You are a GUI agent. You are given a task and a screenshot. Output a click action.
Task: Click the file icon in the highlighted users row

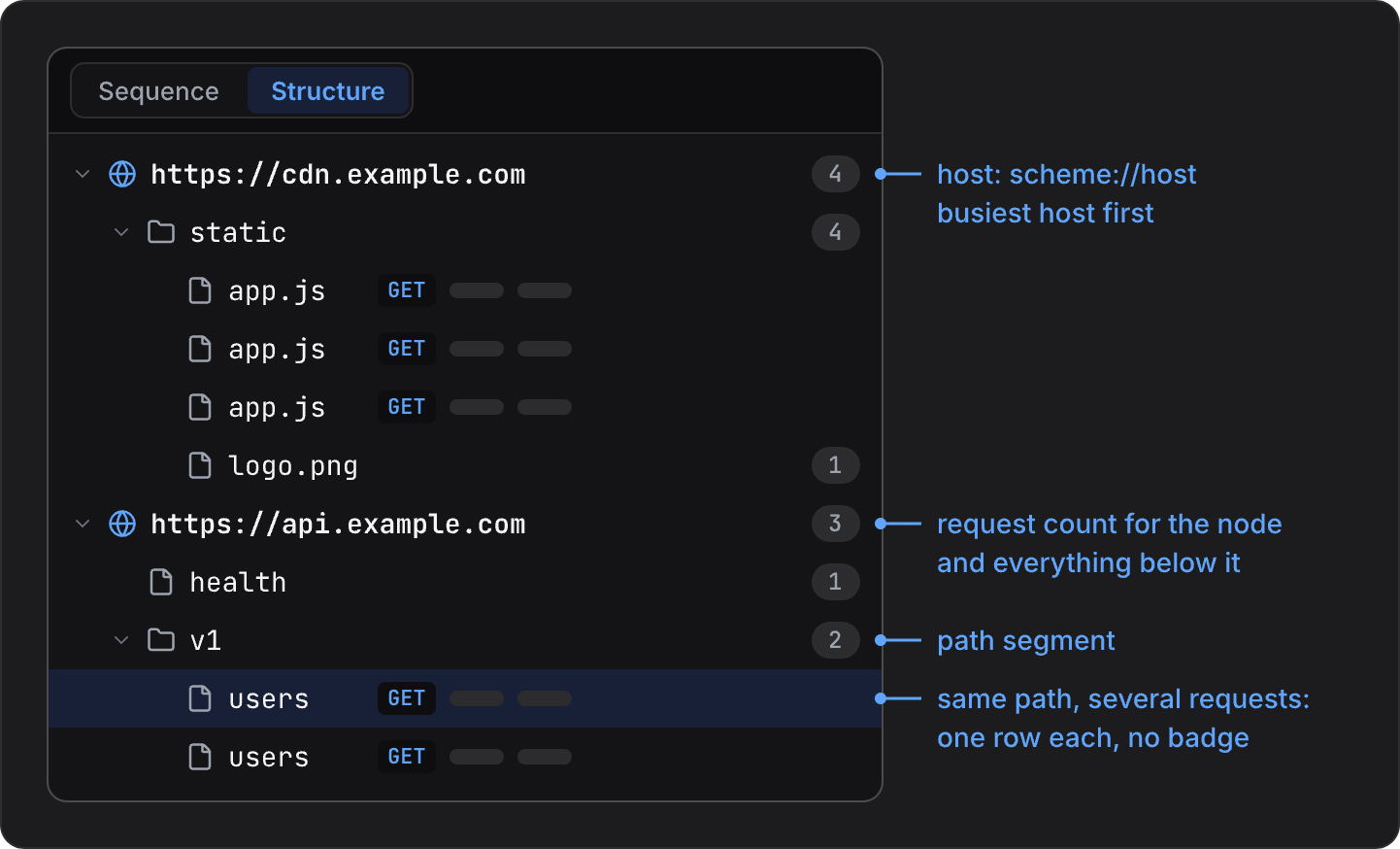click(x=200, y=698)
